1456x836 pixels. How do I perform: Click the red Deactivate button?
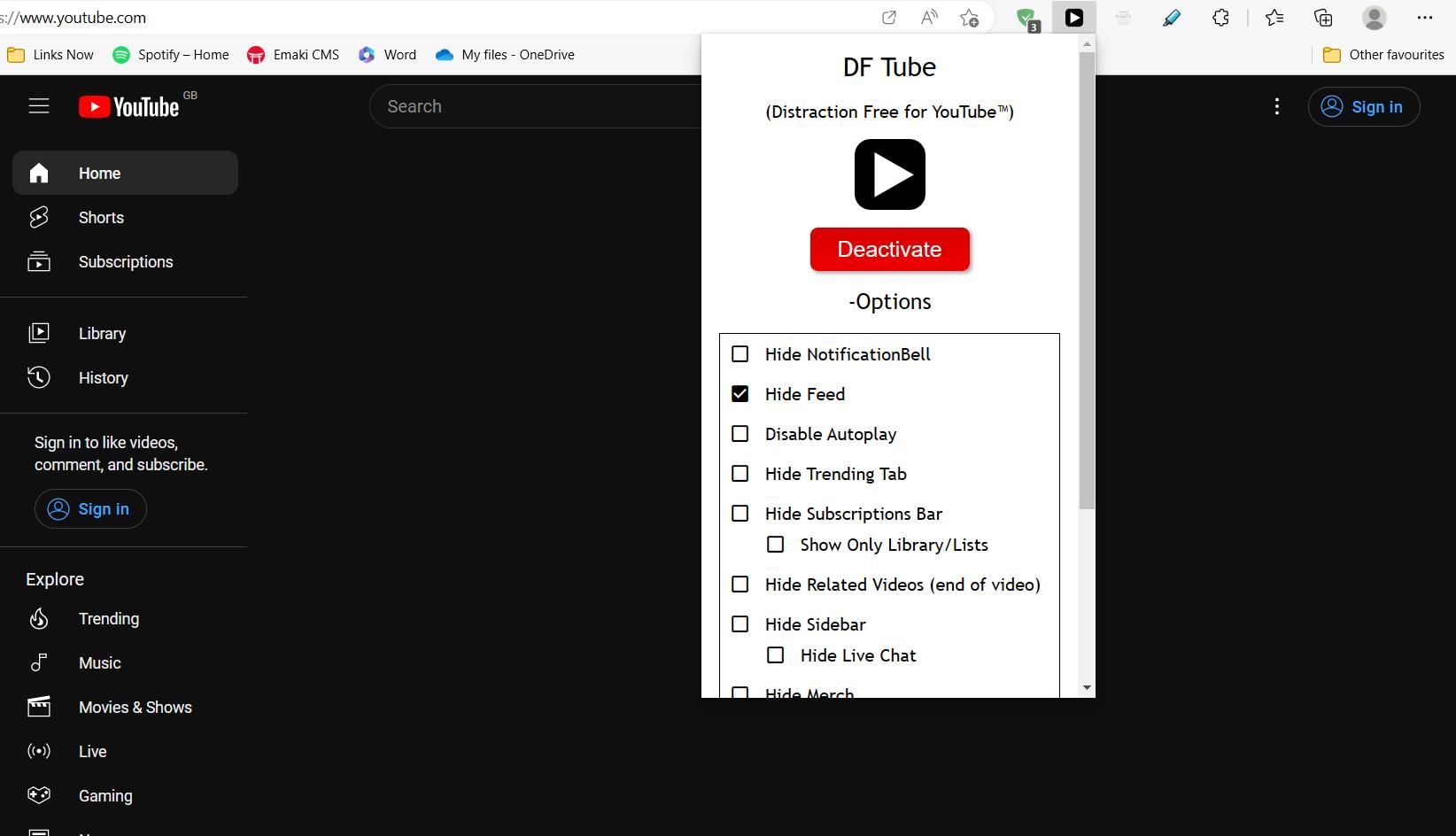tap(890, 249)
